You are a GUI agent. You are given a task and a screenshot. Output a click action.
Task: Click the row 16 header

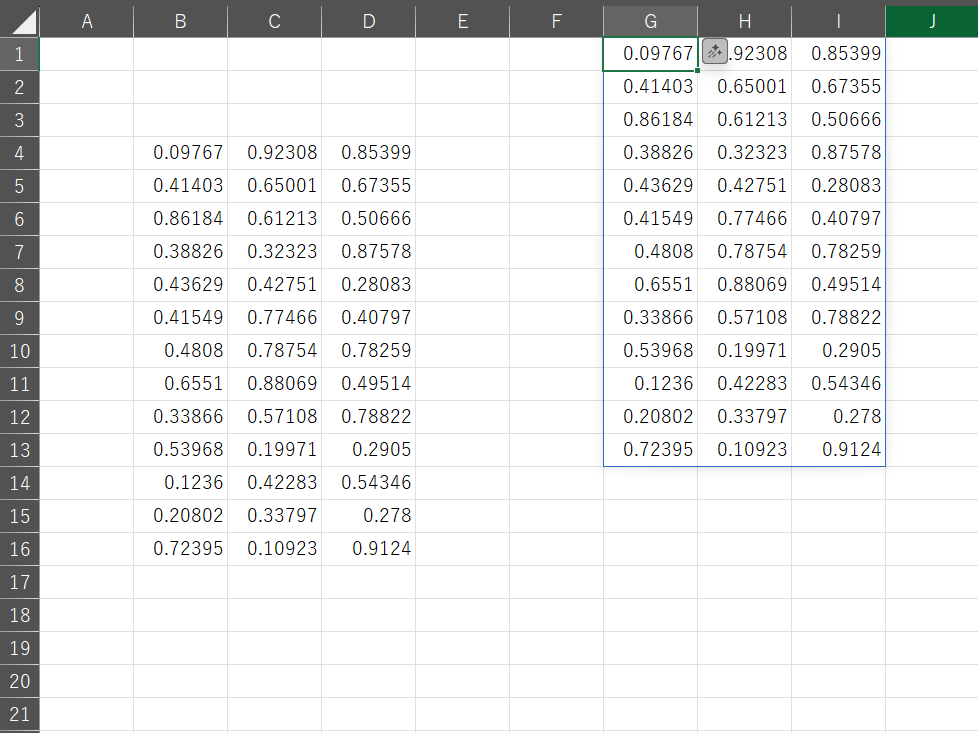coord(19,549)
